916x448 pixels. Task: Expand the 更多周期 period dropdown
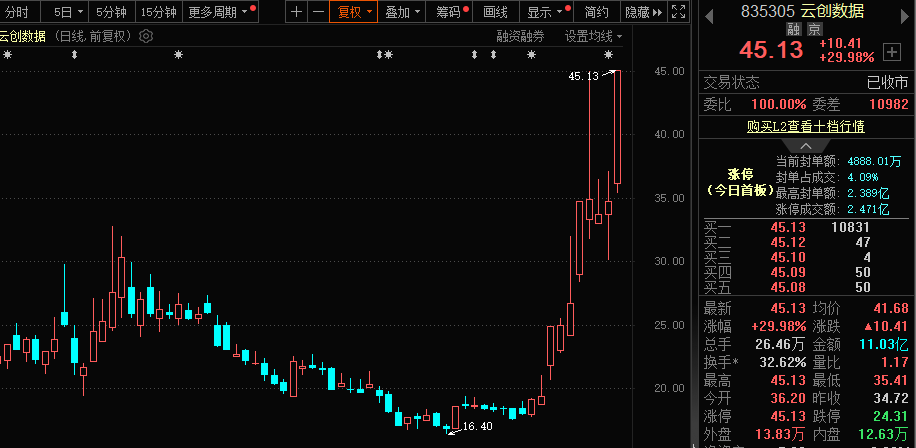point(217,12)
